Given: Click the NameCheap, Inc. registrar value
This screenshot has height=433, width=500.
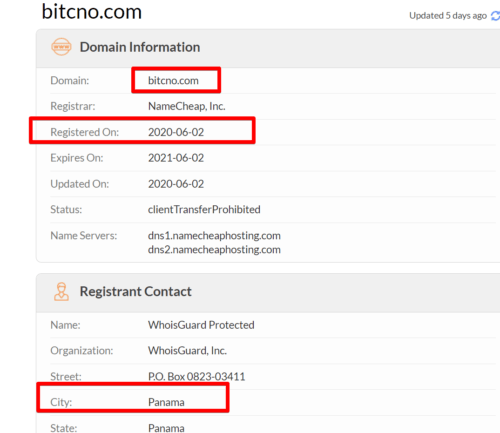Looking at the screenshot, I should tap(187, 106).
